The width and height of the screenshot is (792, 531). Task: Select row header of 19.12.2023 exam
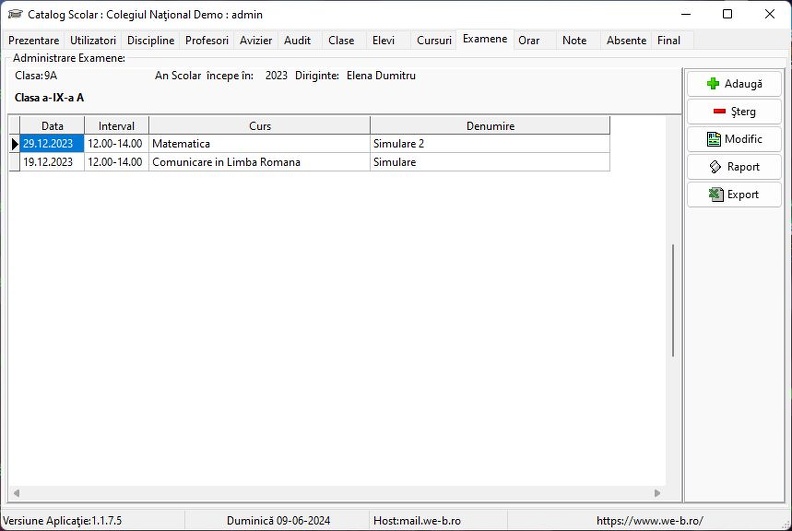[15, 162]
